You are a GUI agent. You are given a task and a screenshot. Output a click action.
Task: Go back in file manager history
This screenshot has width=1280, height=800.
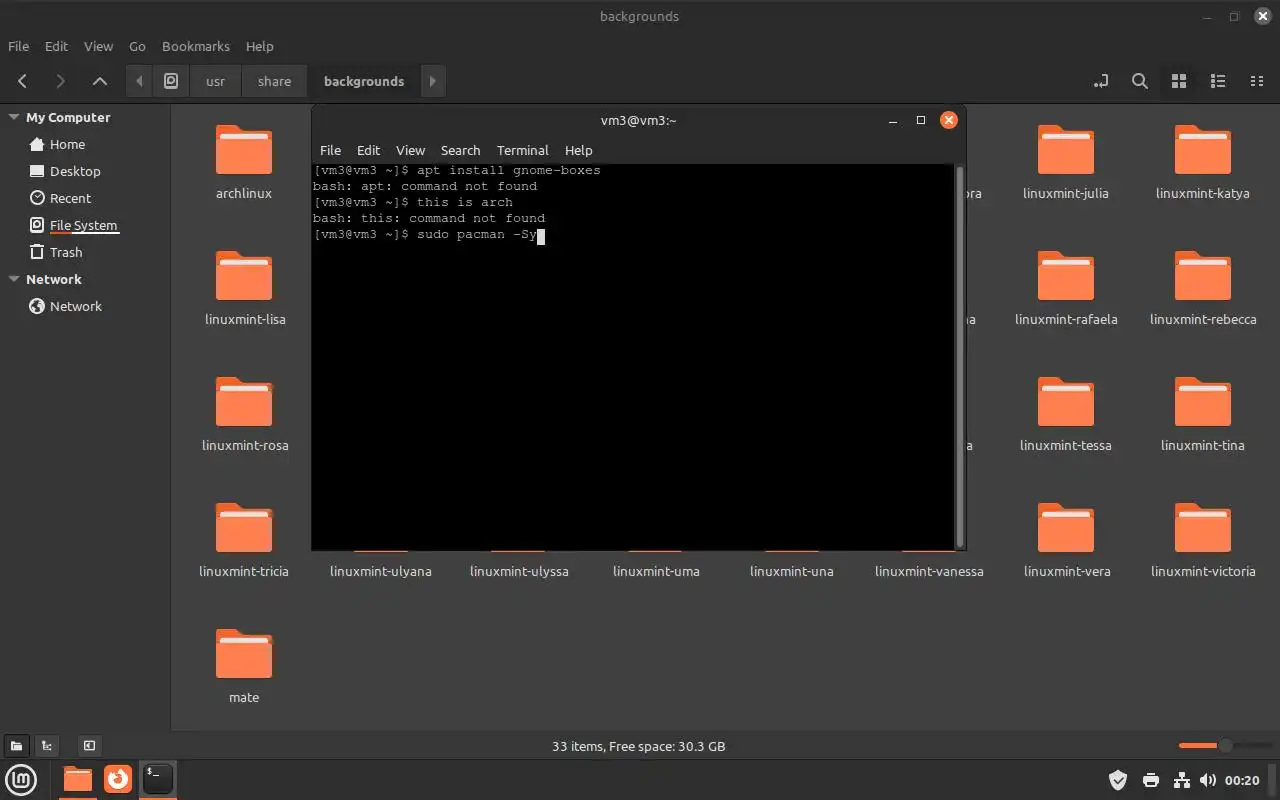(x=22, y=81)
